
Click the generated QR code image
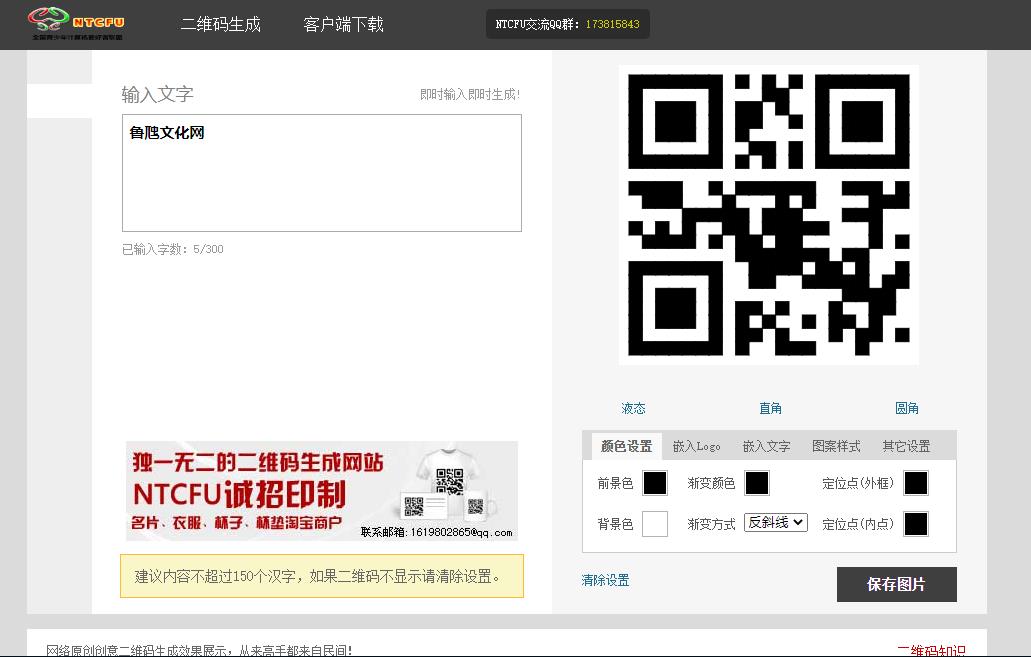(x=769, y=214)
